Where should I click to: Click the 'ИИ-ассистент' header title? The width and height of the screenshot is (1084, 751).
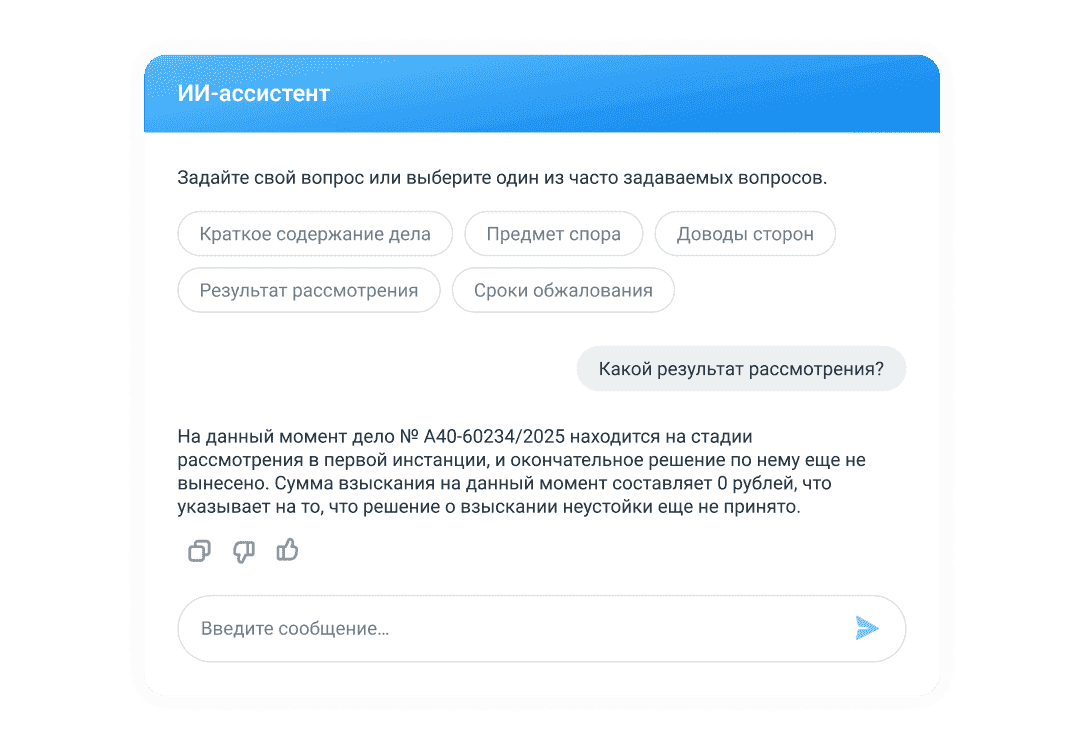click(x=254, y=93)
